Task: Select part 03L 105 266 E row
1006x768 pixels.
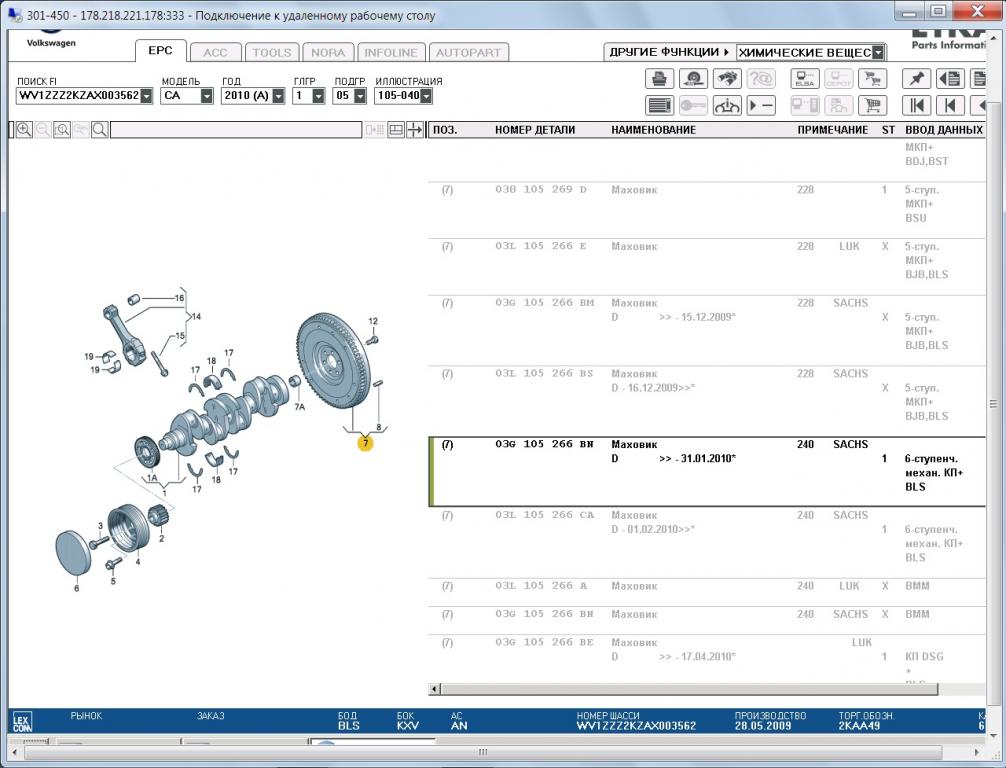Action: pyautogui.click(x=706, y=266)
